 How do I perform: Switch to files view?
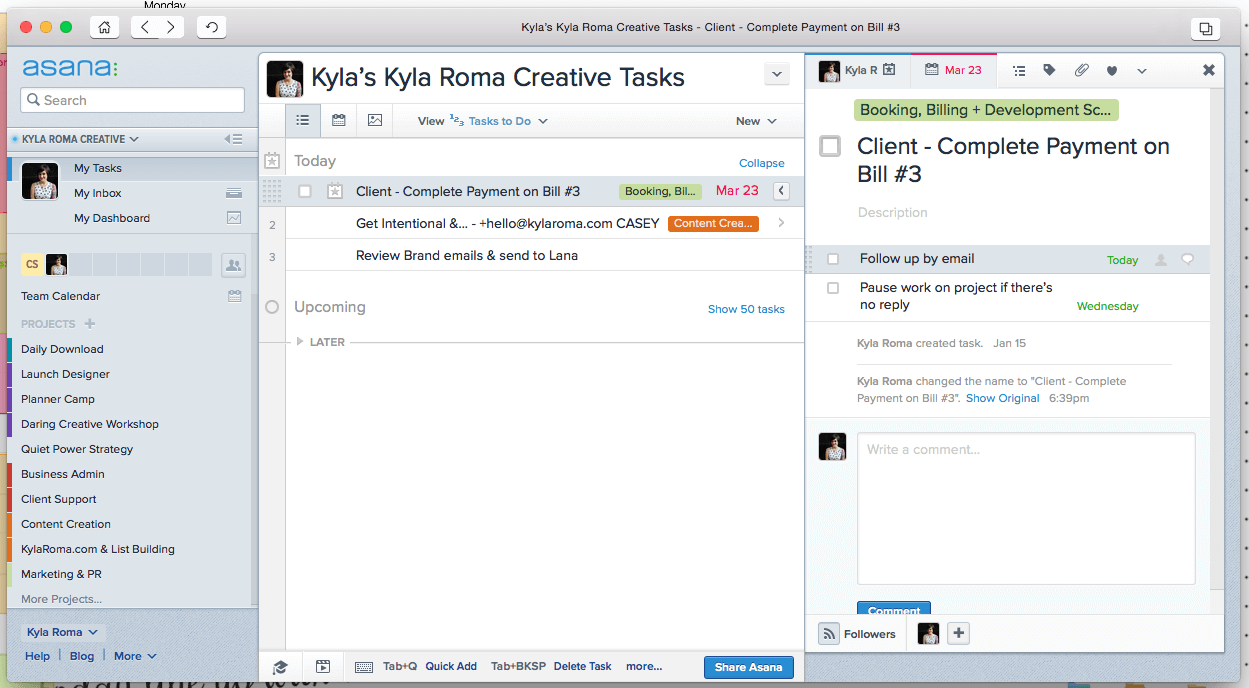[x=375, y=121]
